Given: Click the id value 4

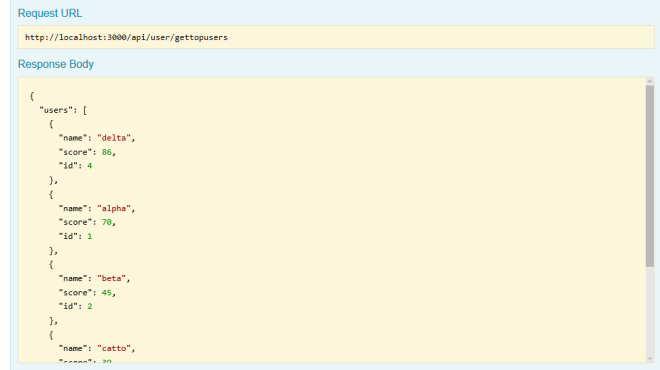Looking at the screenshot, I should coord(90,166).
